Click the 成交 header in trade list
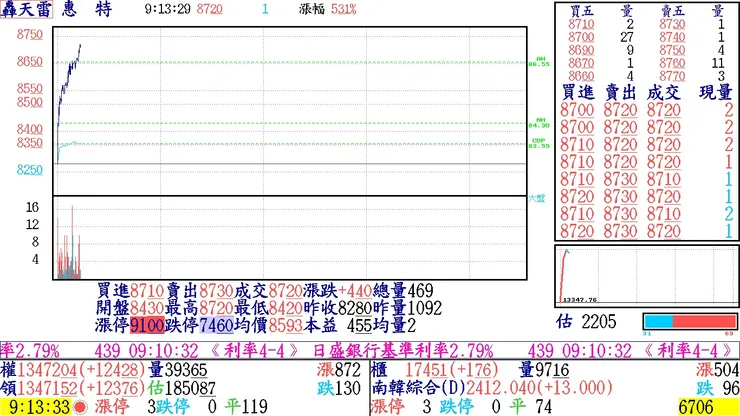The width and height of the screenshot is (740, 416). tap(664, 92)
